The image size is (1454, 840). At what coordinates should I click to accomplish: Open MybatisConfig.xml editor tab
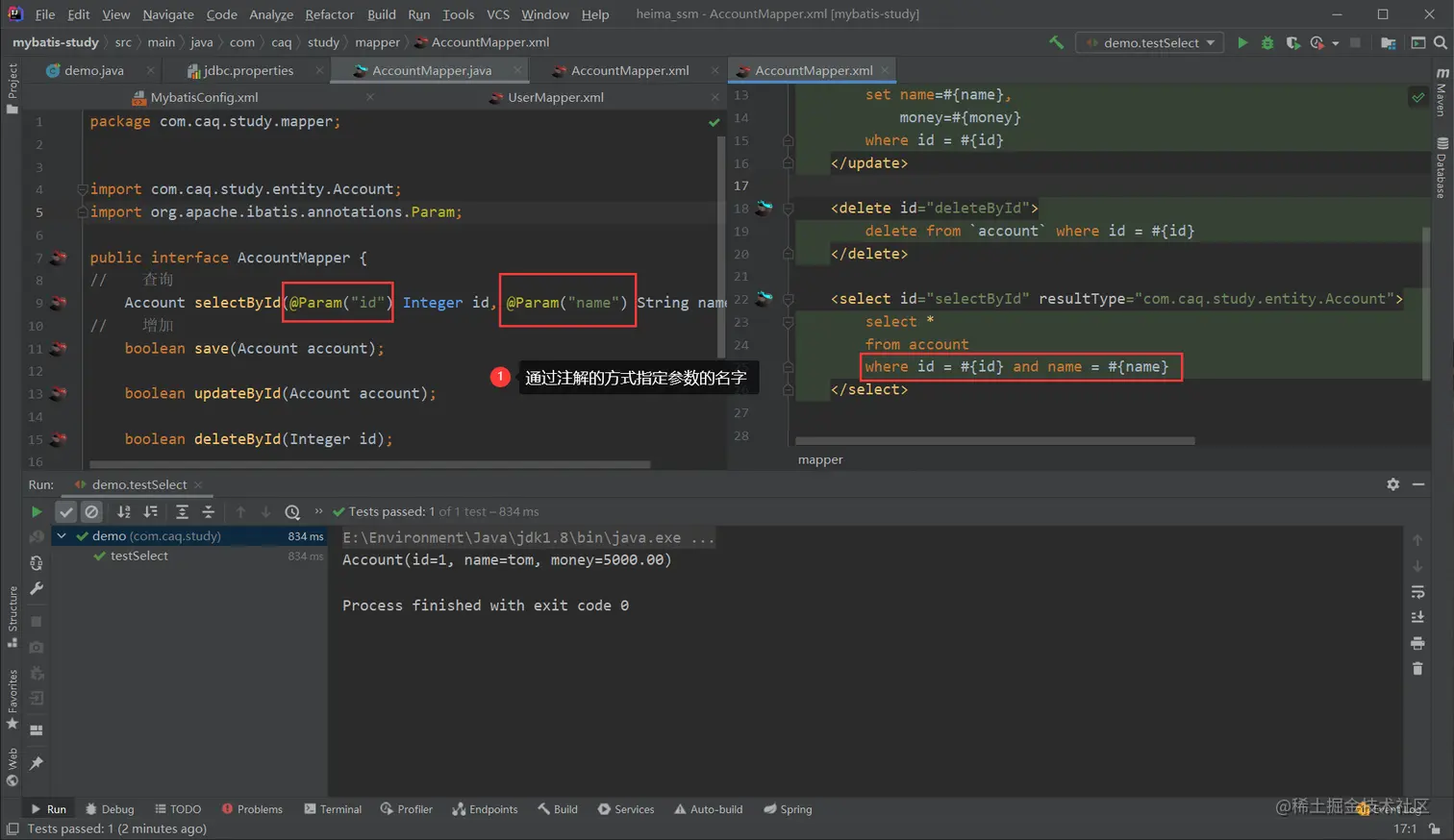204,97
